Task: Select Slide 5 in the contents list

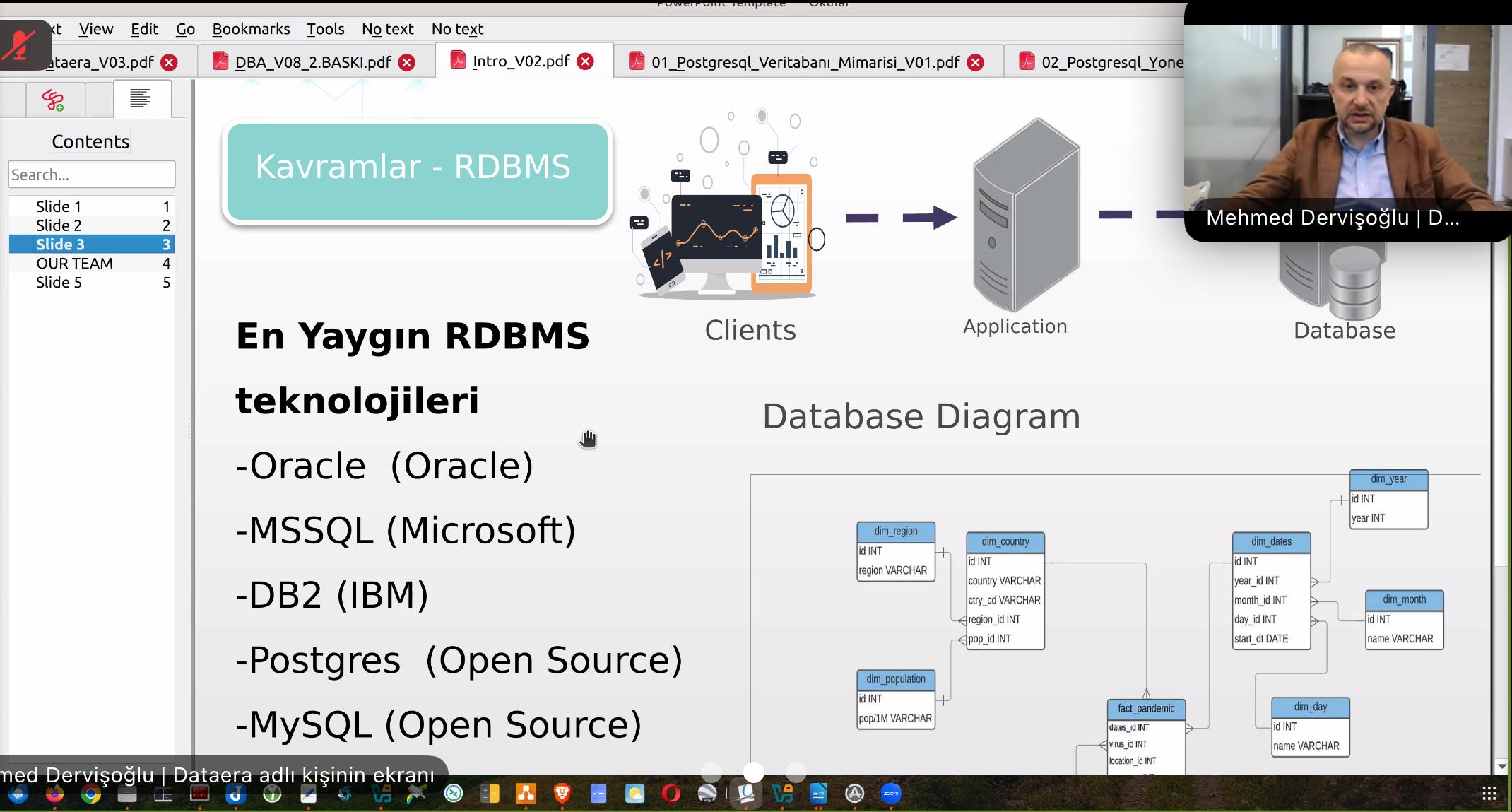Action: 91,282
